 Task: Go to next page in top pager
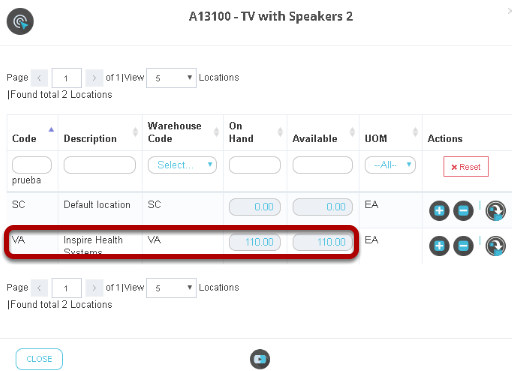94,78
